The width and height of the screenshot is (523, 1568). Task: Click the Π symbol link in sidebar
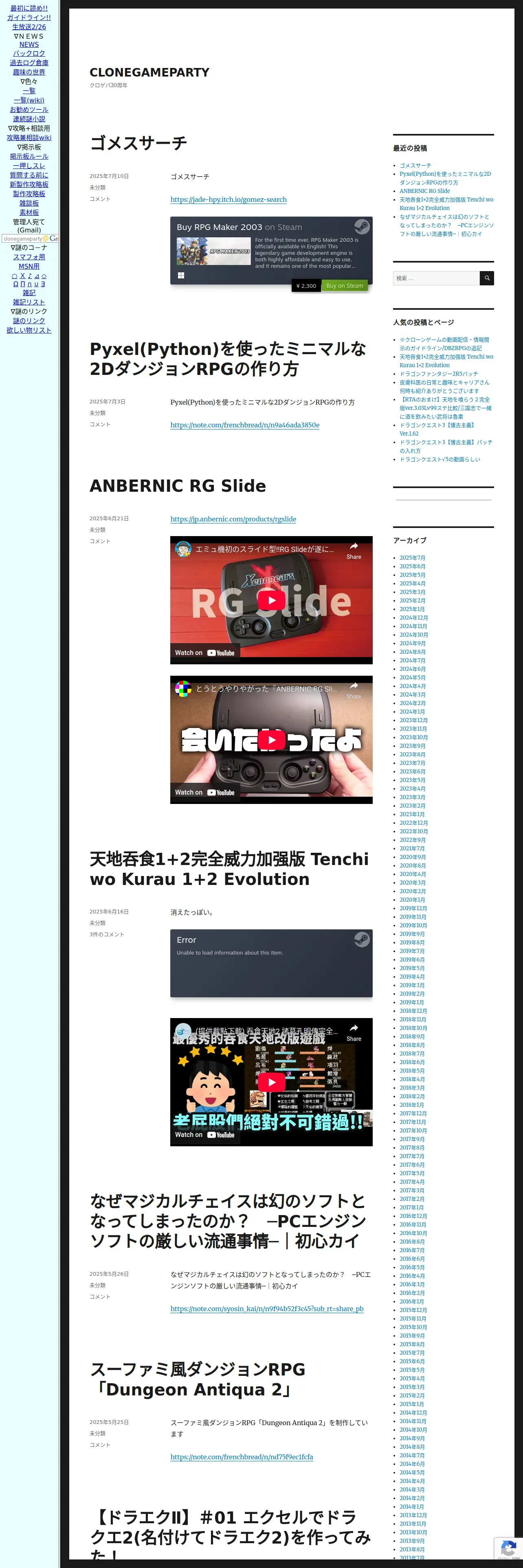(22, 284)
